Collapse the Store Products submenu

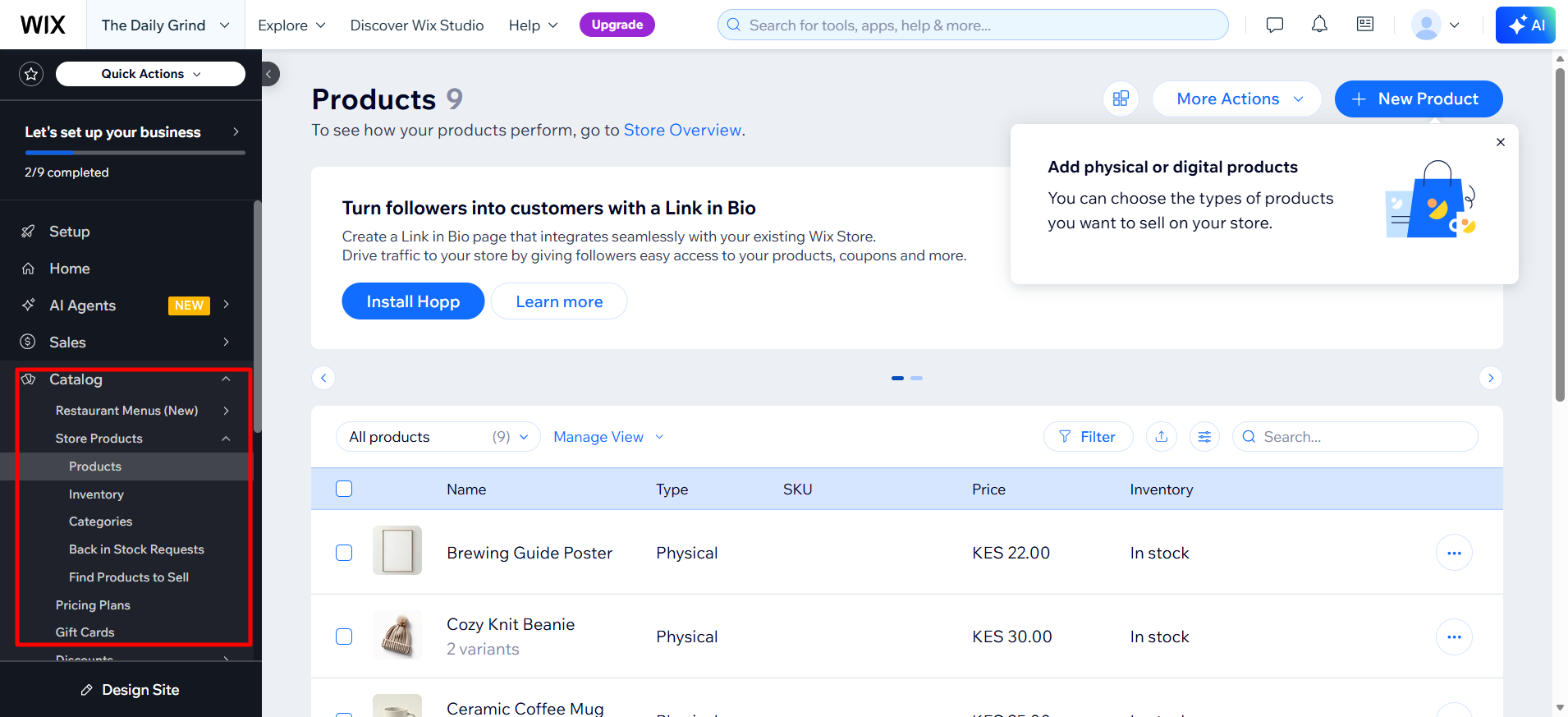pos(227,439)
